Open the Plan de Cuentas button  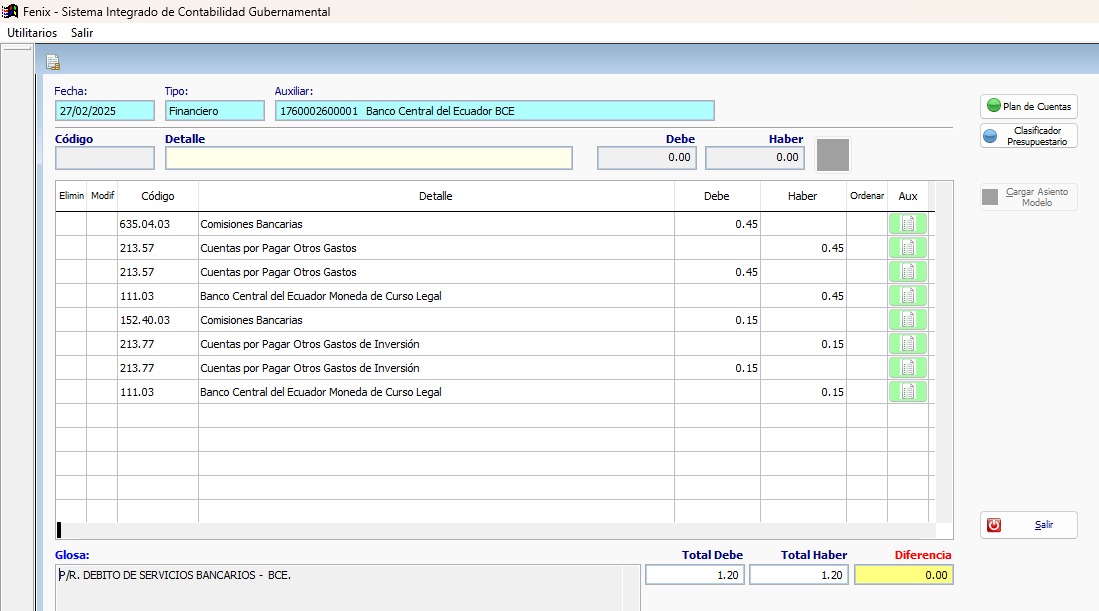(1029, 106)
